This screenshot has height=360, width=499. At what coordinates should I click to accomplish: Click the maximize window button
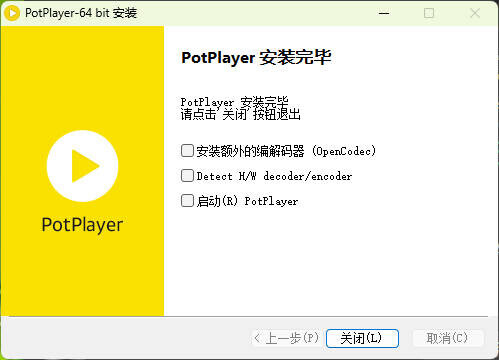[429, 13]
